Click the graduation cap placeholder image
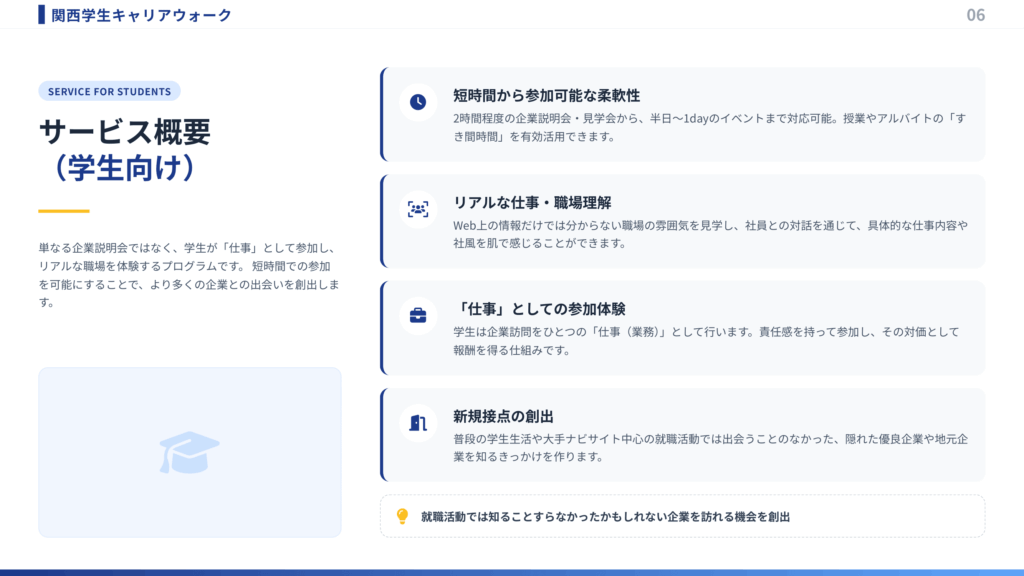 pyautogui.click(x=188, y=451)
